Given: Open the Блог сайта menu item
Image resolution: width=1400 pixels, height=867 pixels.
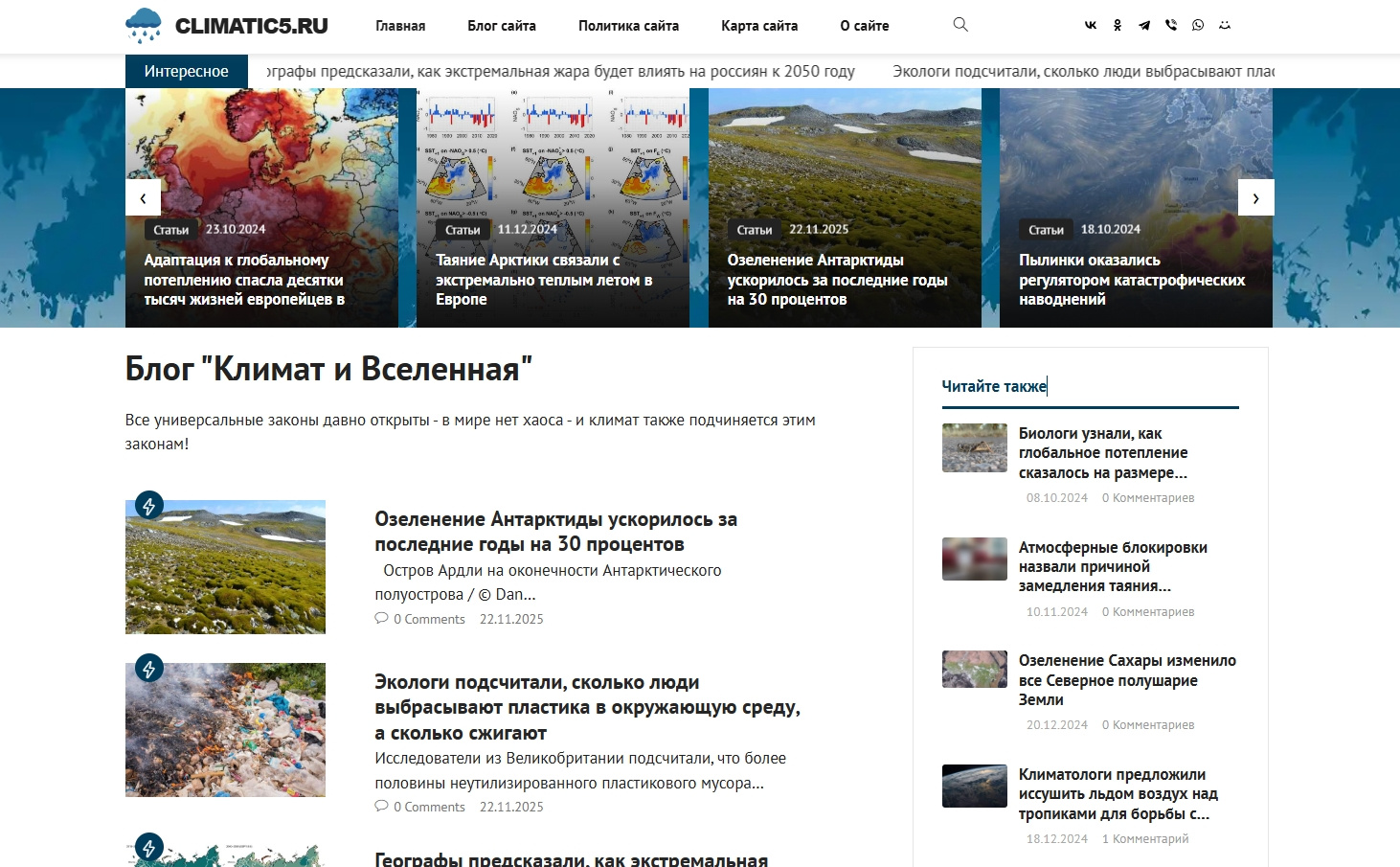Looking at the screenshot, I should (502, 26).
